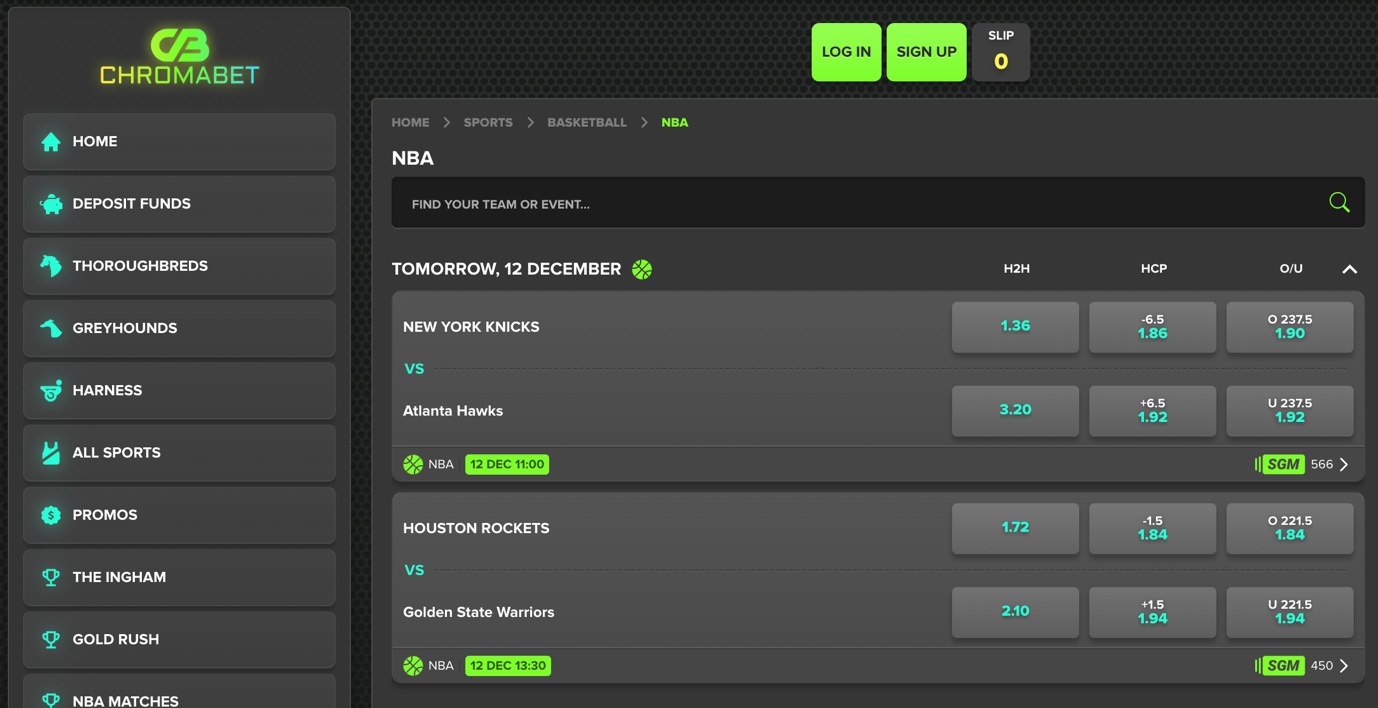Select The Ingham menu item

[x=179, y=577]
